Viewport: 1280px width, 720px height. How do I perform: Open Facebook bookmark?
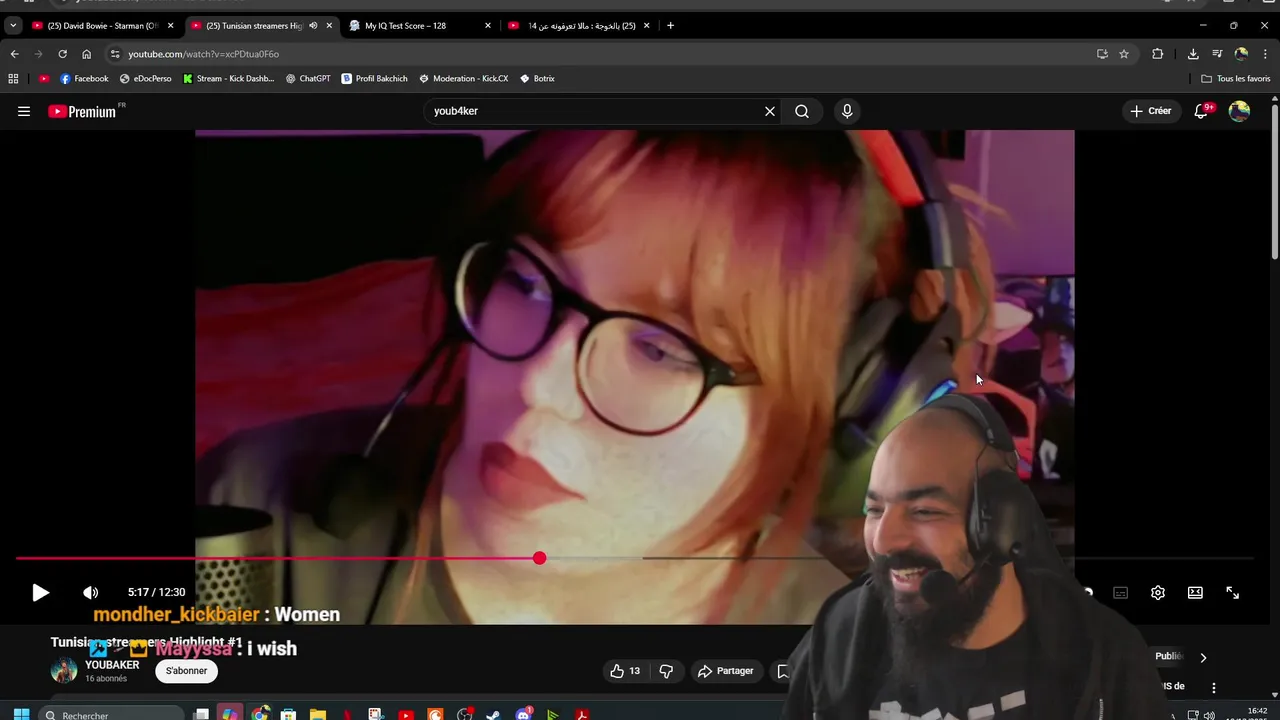pos(84,78)
